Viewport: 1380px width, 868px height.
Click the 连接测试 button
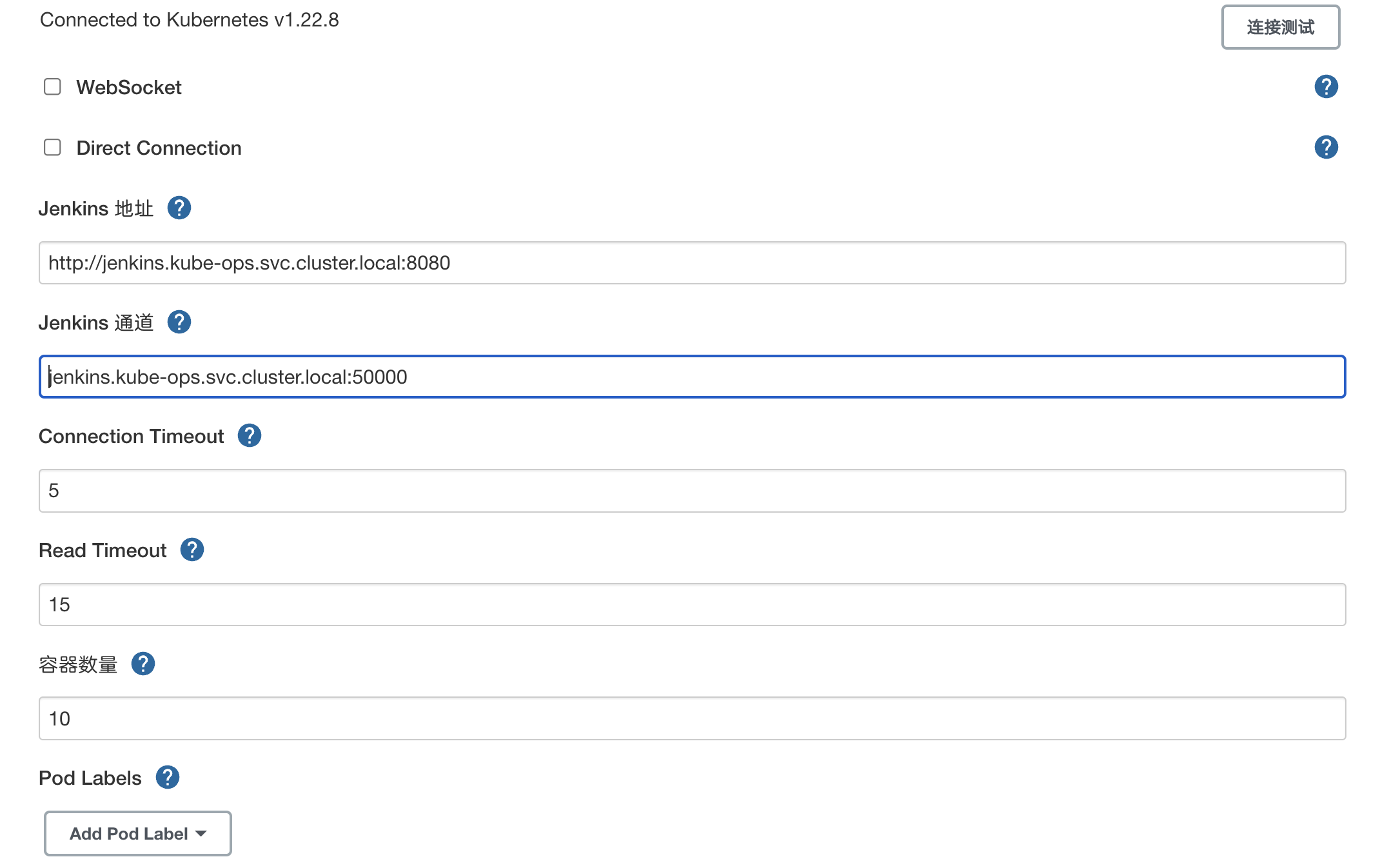pos(1280,27)
